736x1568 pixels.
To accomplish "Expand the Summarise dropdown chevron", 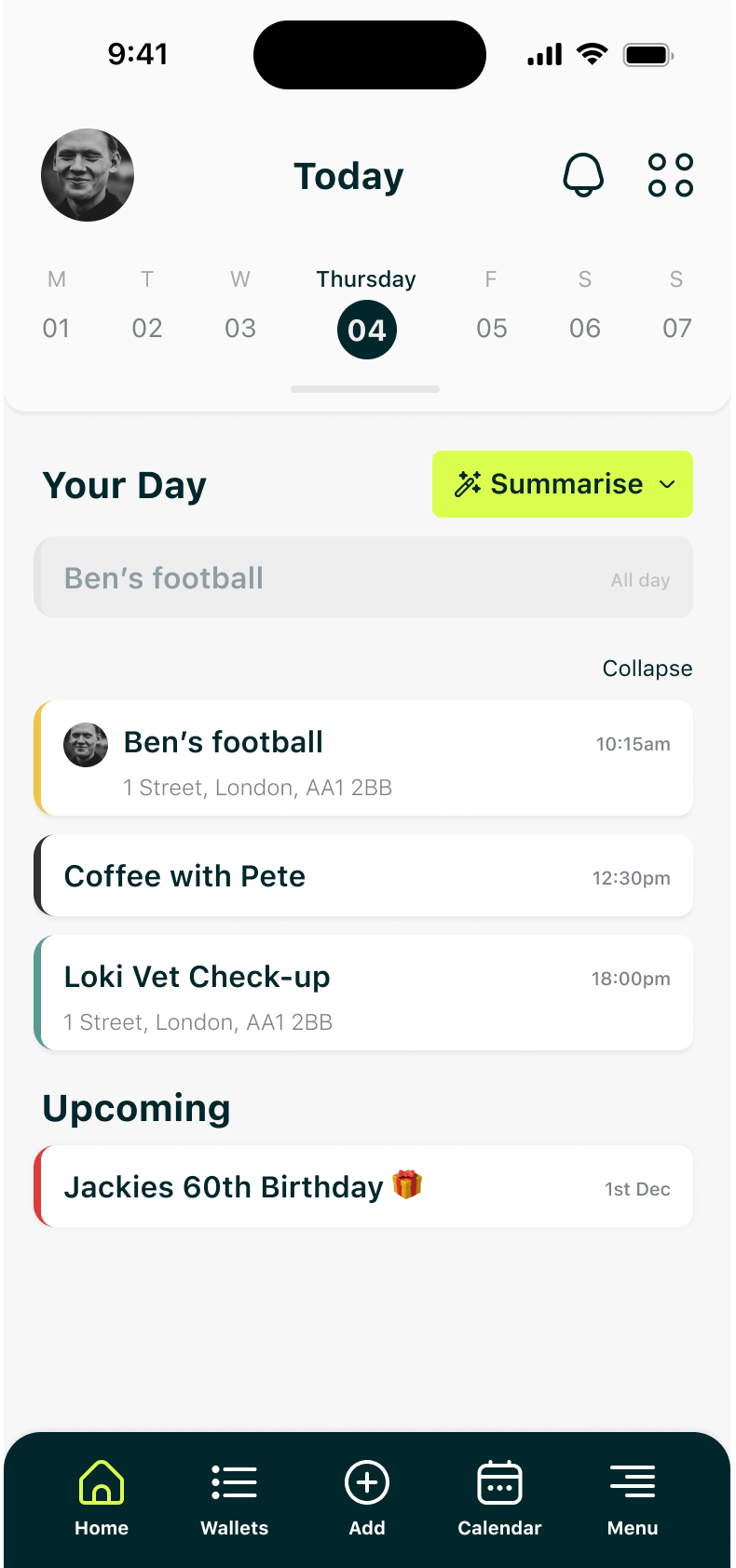I will click(x=667, y=485).
